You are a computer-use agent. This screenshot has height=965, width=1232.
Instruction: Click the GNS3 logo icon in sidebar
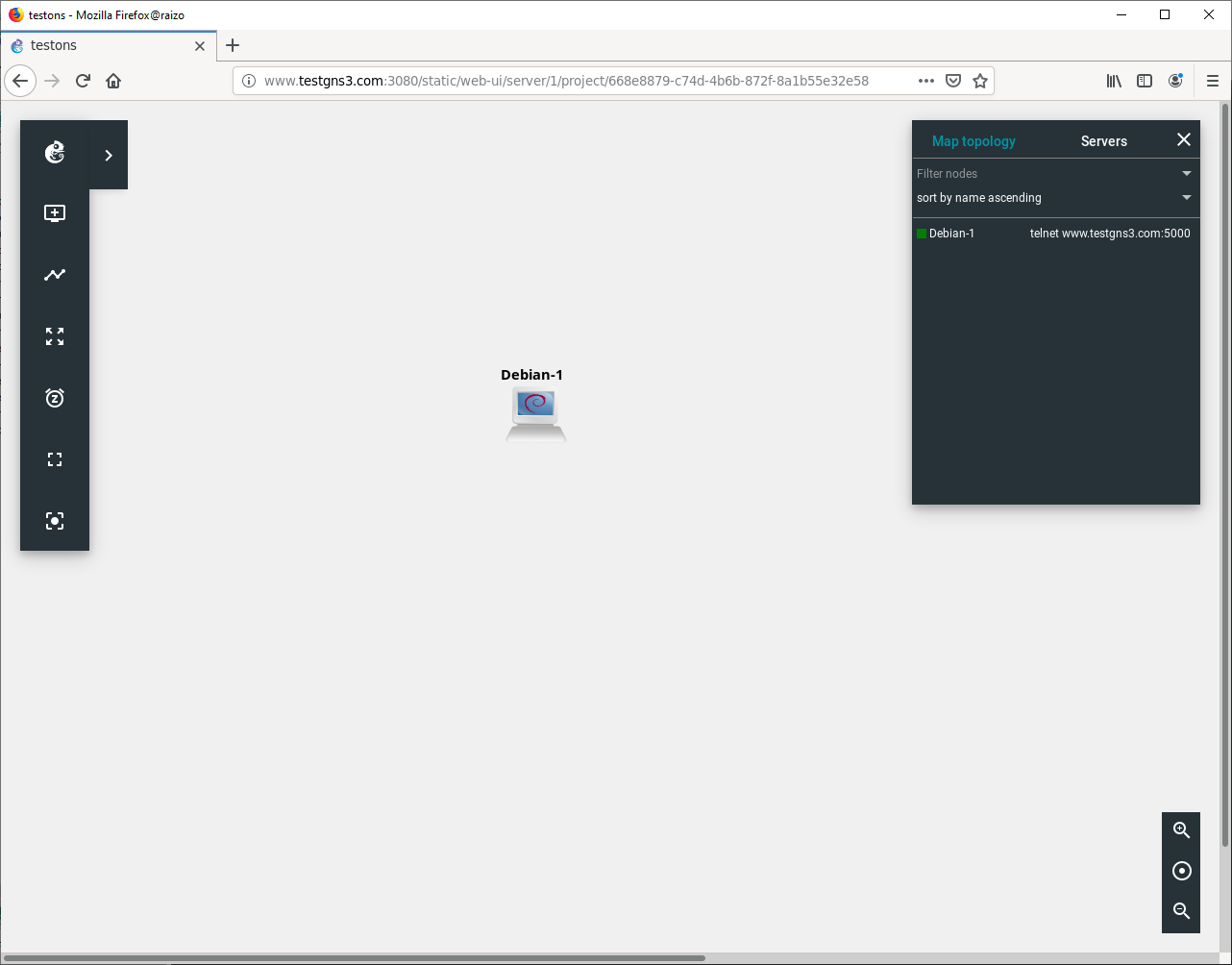click(54, 152)
